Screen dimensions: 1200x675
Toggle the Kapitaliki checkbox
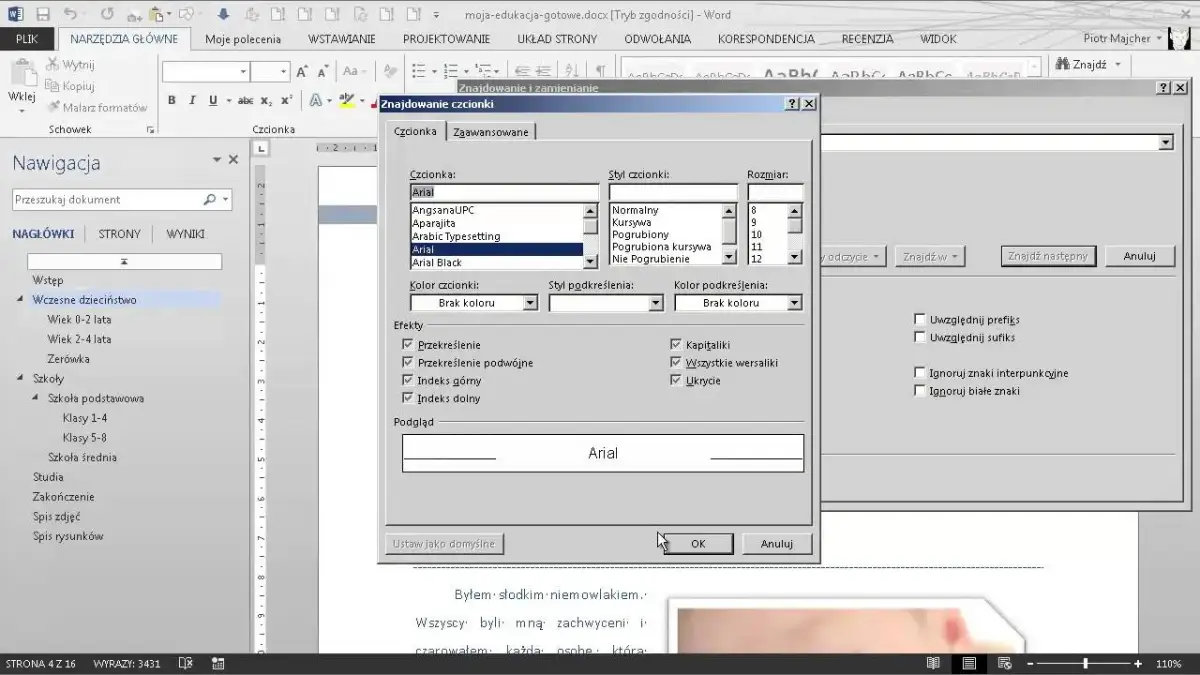(677, 345)
